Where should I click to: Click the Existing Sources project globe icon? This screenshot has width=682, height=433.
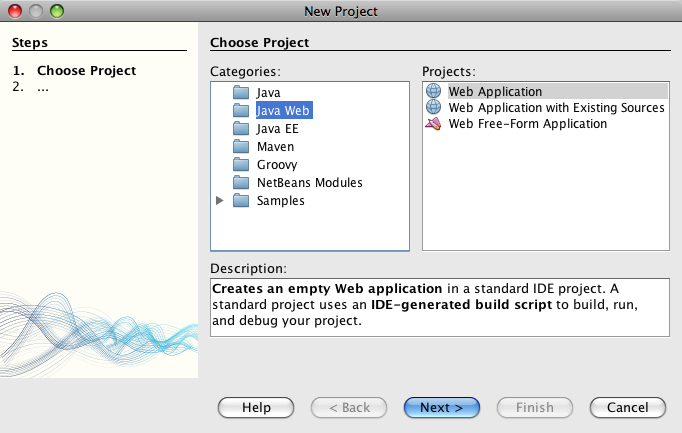pos(434,108)
